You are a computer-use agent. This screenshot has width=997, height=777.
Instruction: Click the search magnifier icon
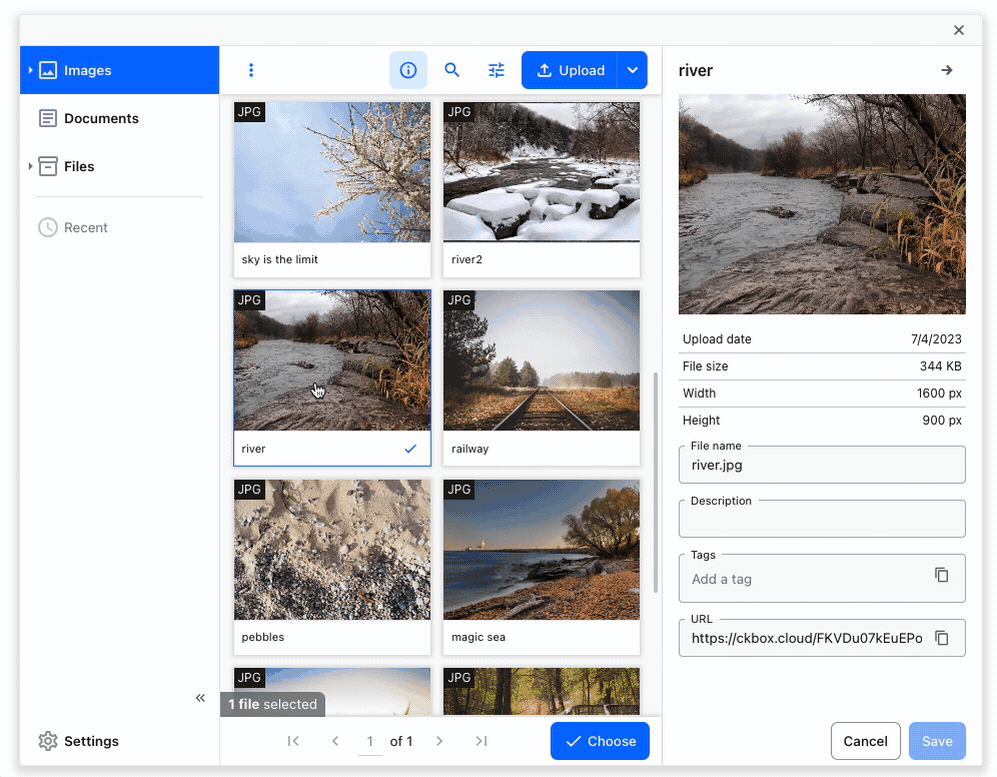pos(452,70)
